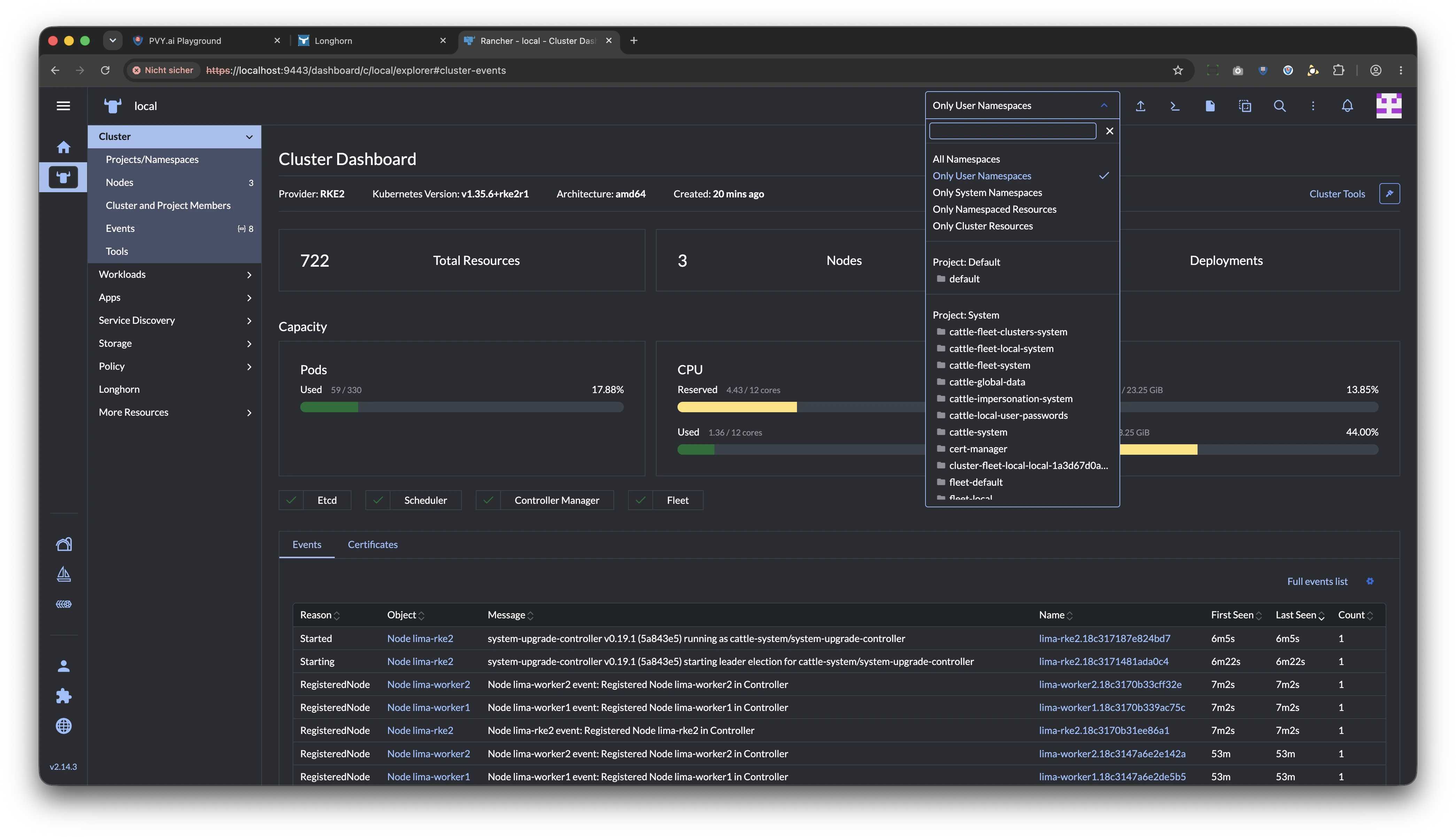The width and height of the screenshot is (1456, 837).
Task: Open user avatar menu
Action: click(1388, 106)
